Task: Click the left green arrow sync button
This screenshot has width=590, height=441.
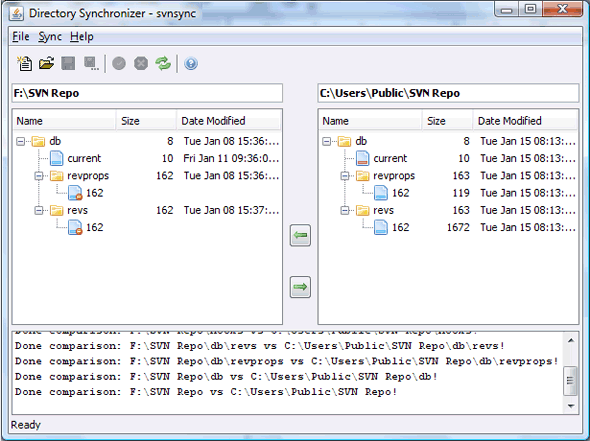Action: 300,236
